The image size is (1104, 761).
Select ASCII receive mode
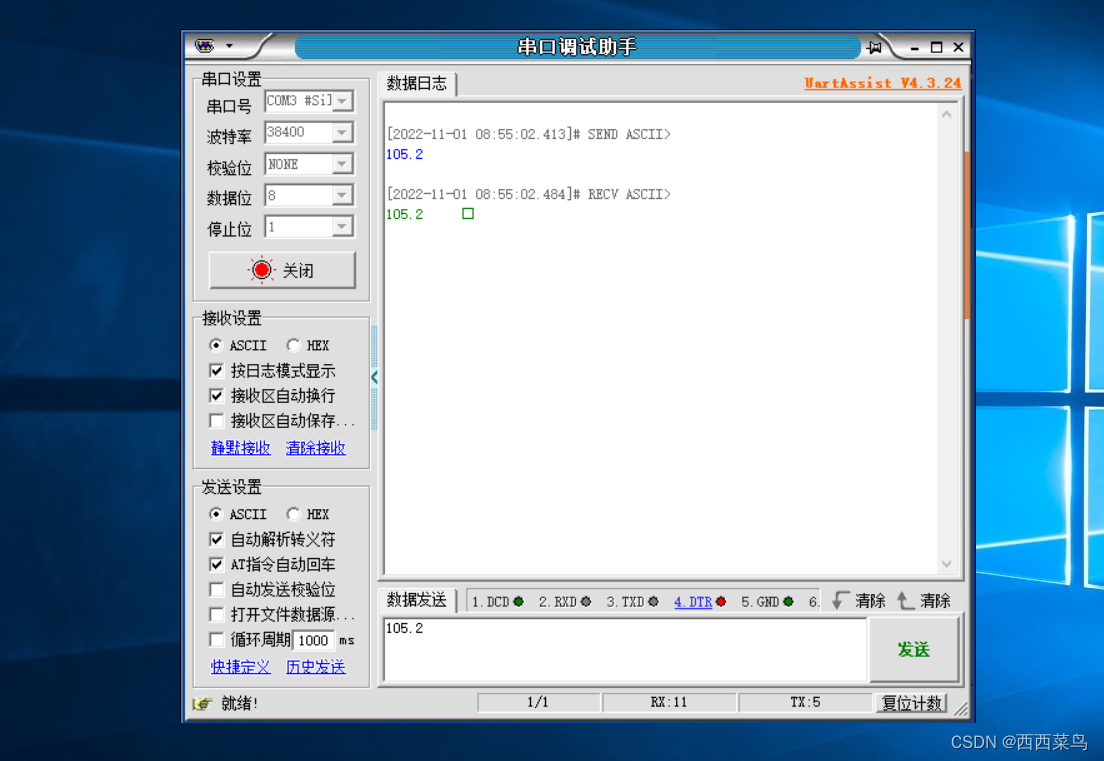click(x=215, y=345)
